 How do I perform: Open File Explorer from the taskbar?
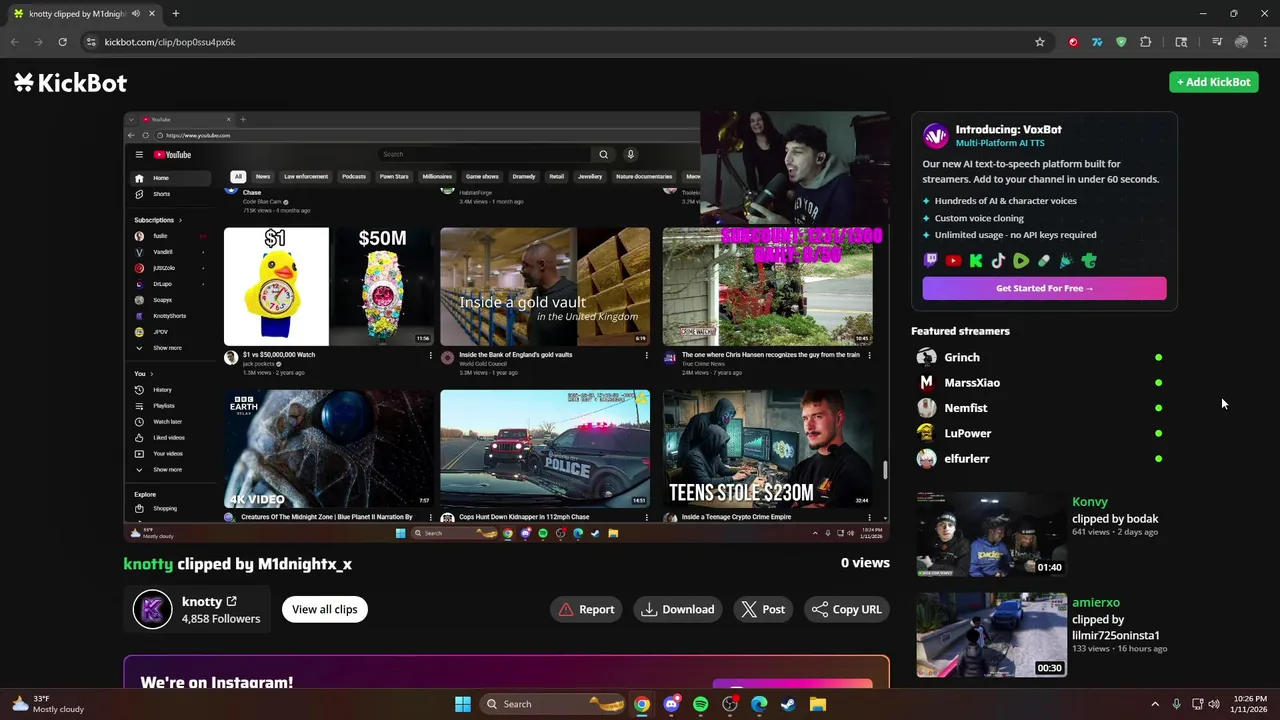click(x=818, y=704)
